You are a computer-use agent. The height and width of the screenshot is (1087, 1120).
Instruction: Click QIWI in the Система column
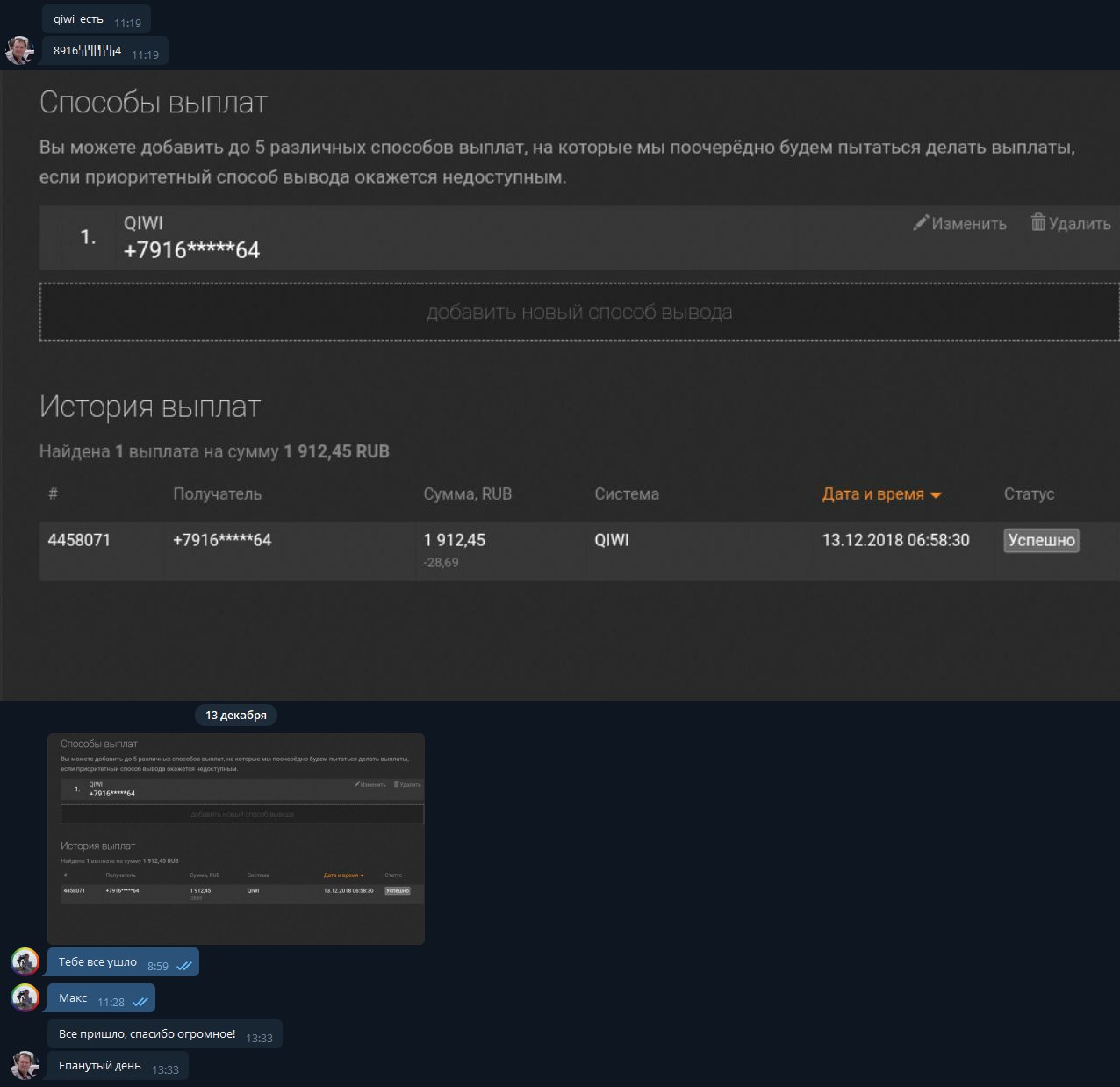pyautogui.click(x=612, y=540)
